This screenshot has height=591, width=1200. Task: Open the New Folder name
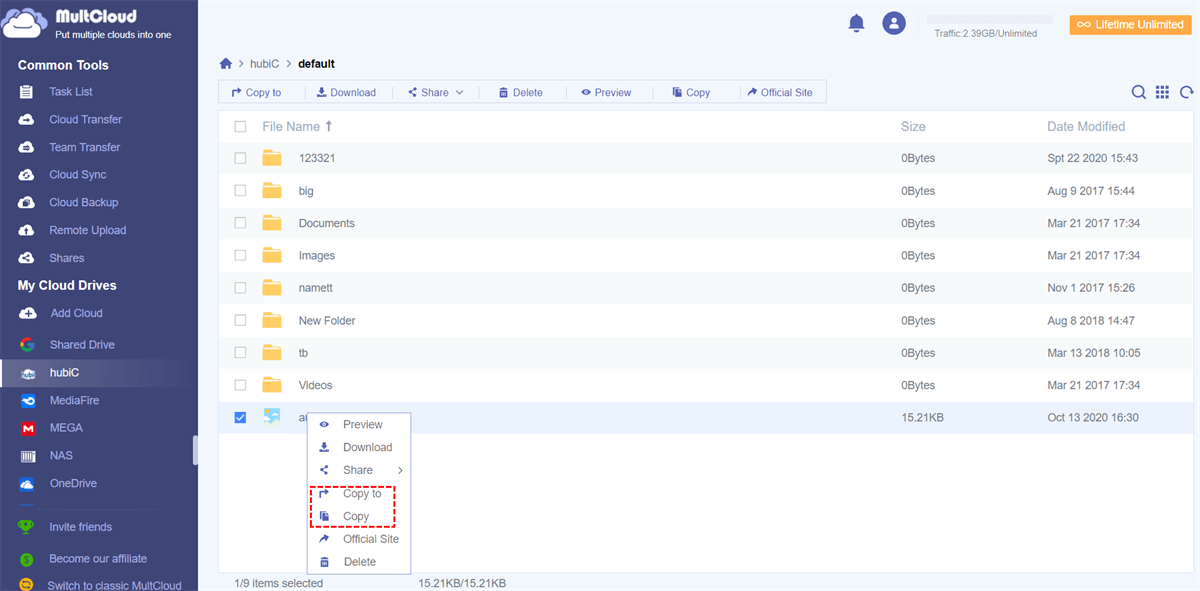point(327,320)
